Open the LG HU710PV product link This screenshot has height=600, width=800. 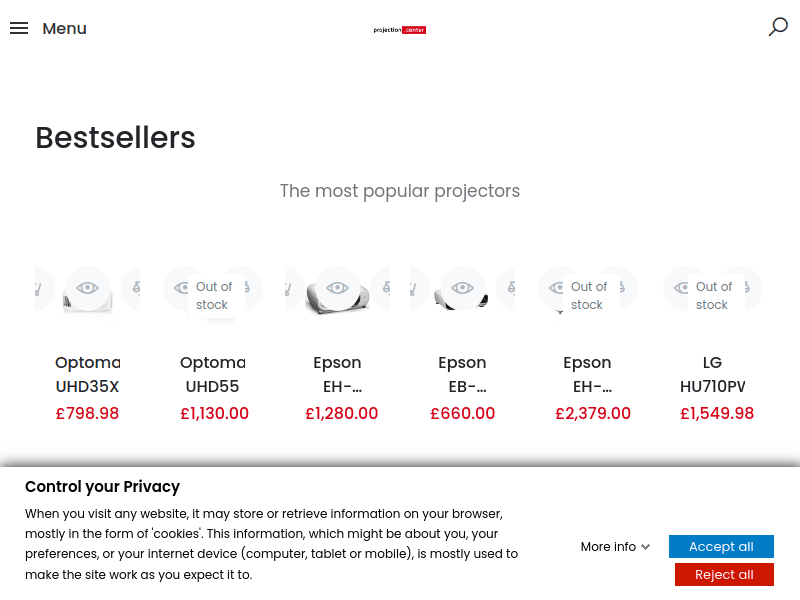[712, 374]
